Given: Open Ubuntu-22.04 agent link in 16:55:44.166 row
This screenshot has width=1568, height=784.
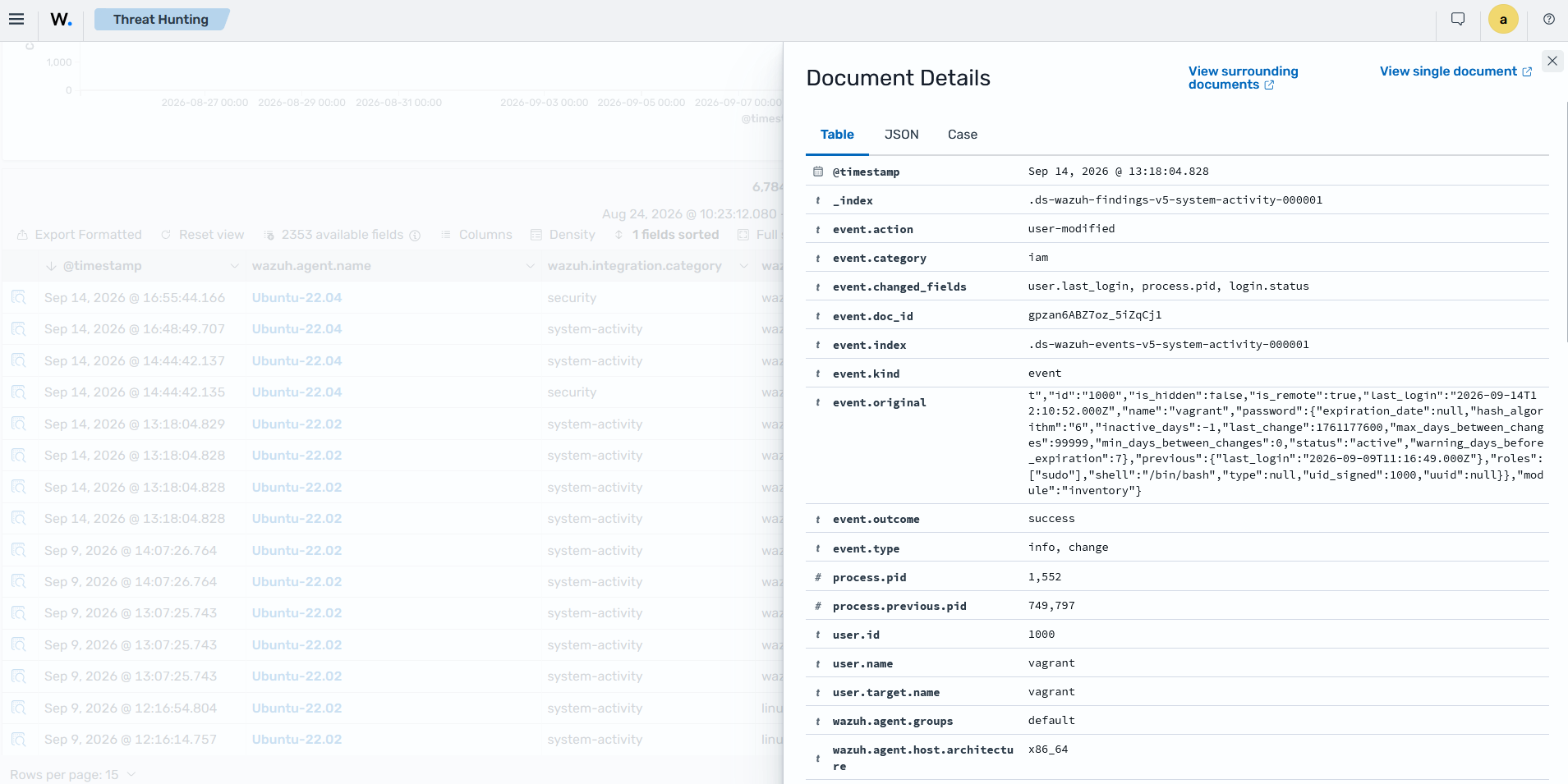Looking at the screenshot, I should (x=297, y=297).
